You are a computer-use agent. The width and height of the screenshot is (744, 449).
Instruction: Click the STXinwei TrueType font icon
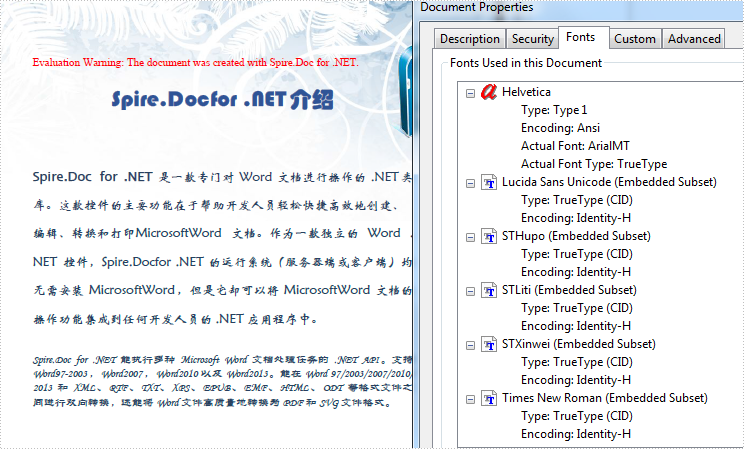click(x=489, y=344)
